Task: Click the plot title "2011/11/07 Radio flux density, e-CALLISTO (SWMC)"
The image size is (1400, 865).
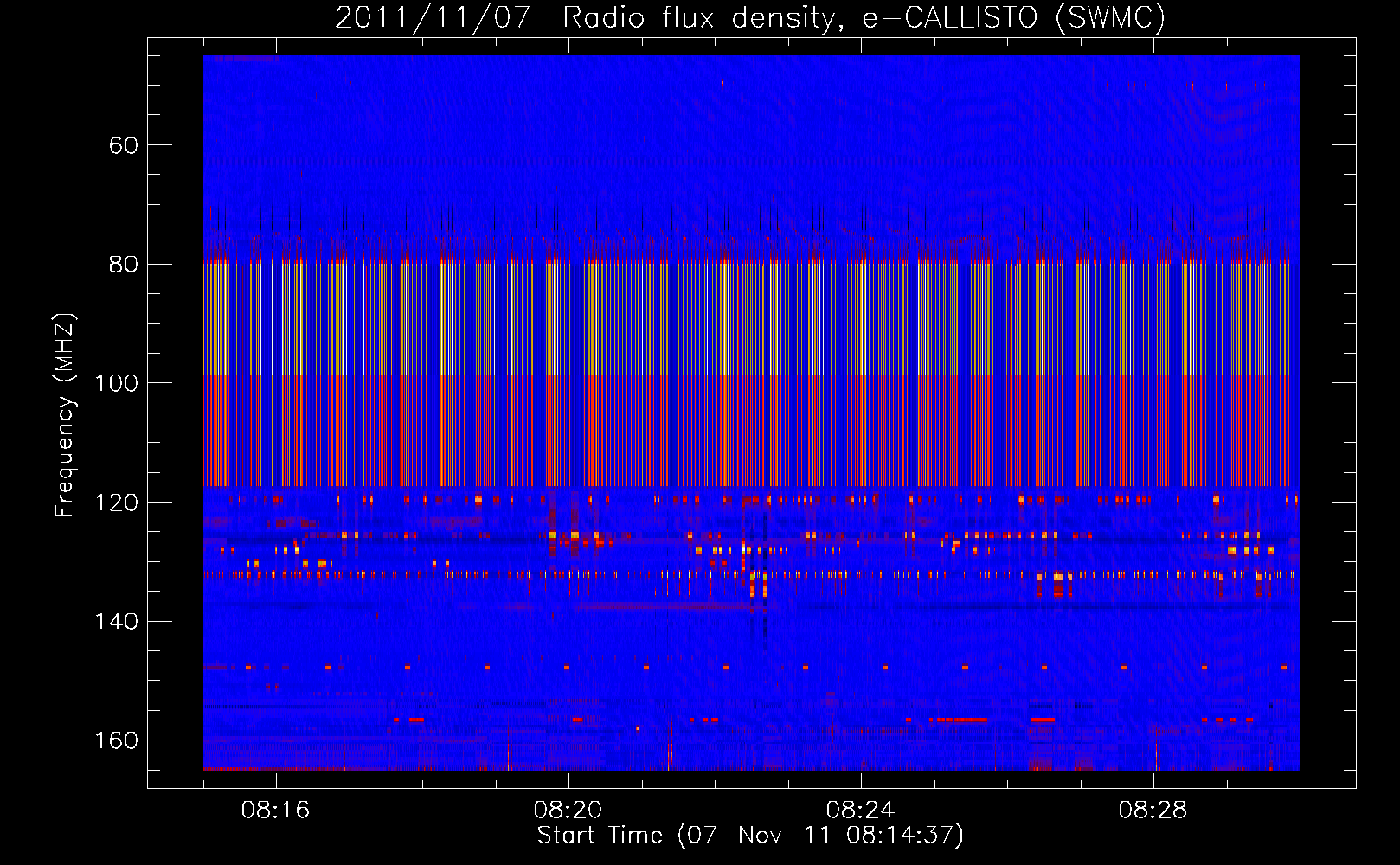Action: pos(750,18)
